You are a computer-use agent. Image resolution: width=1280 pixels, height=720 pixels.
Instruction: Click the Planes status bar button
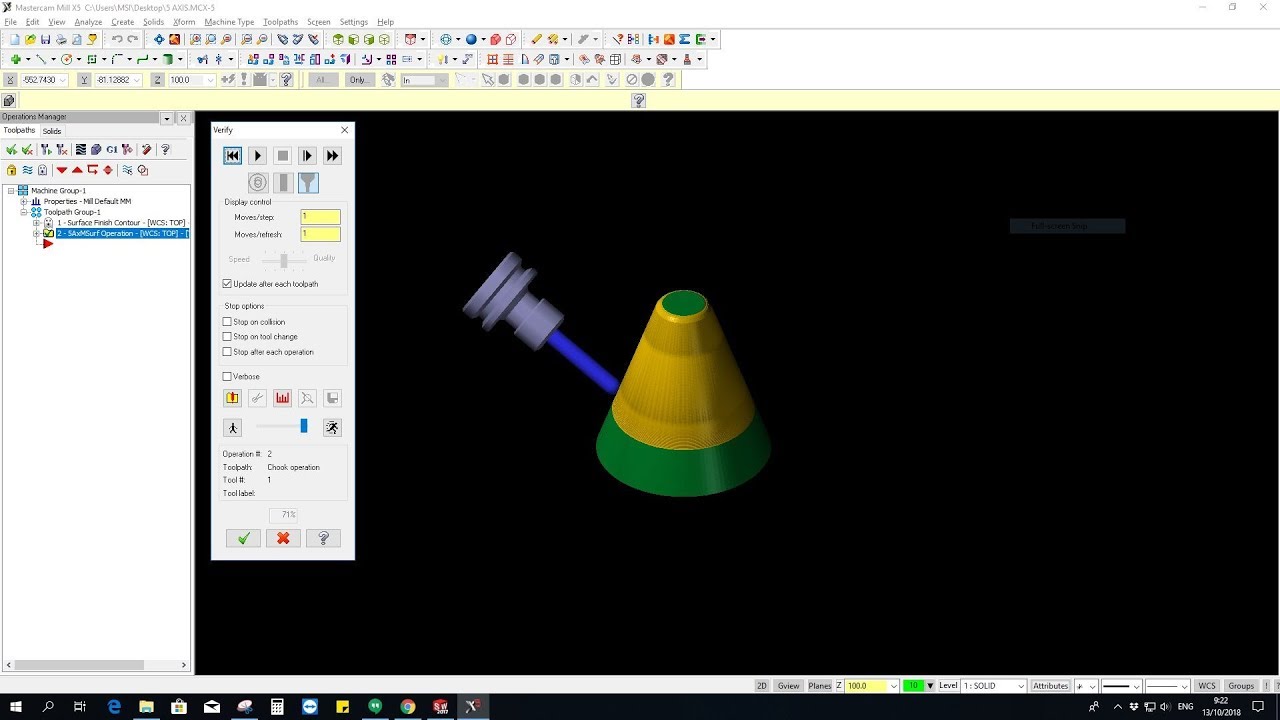(x=820, y=686)
